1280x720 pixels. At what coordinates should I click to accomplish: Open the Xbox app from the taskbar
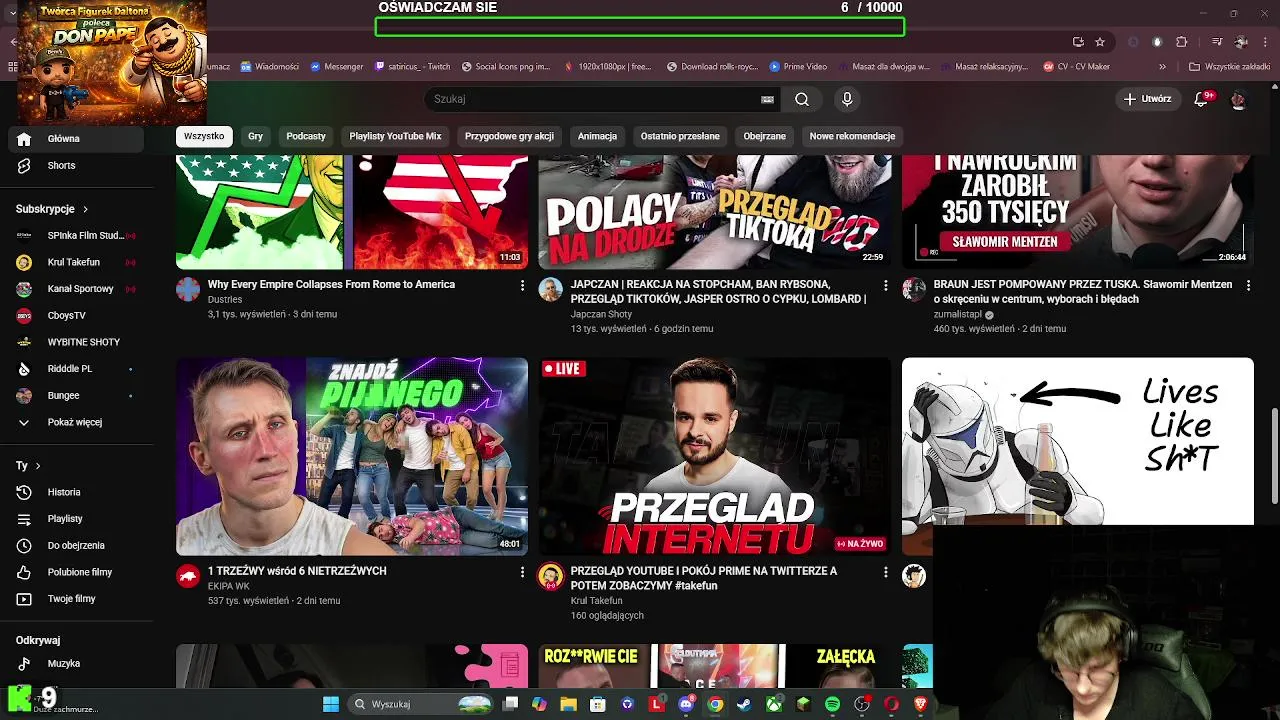pyautogui.click(x=774, y=704)
